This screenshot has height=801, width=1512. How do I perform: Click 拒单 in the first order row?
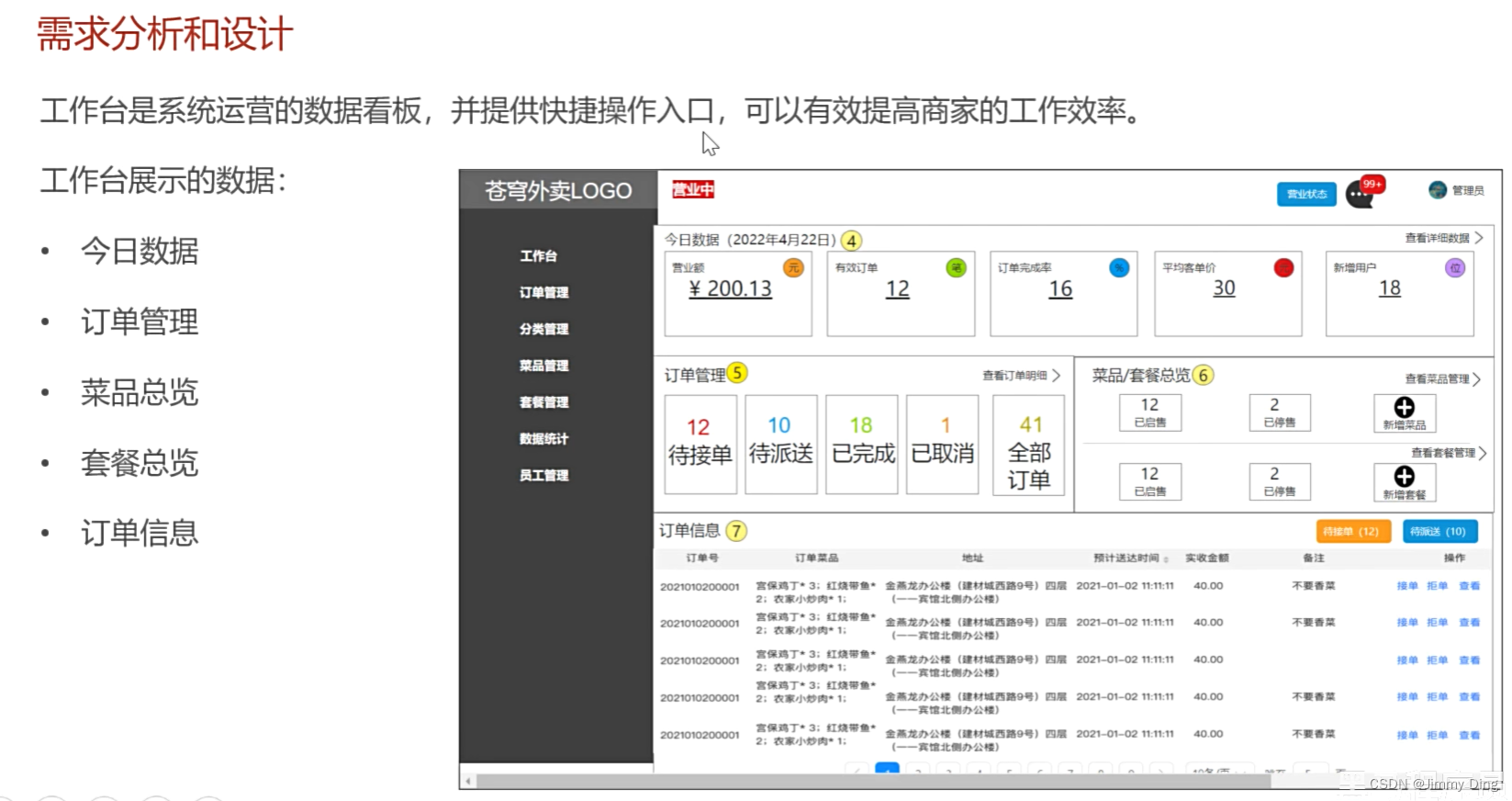1438,586
